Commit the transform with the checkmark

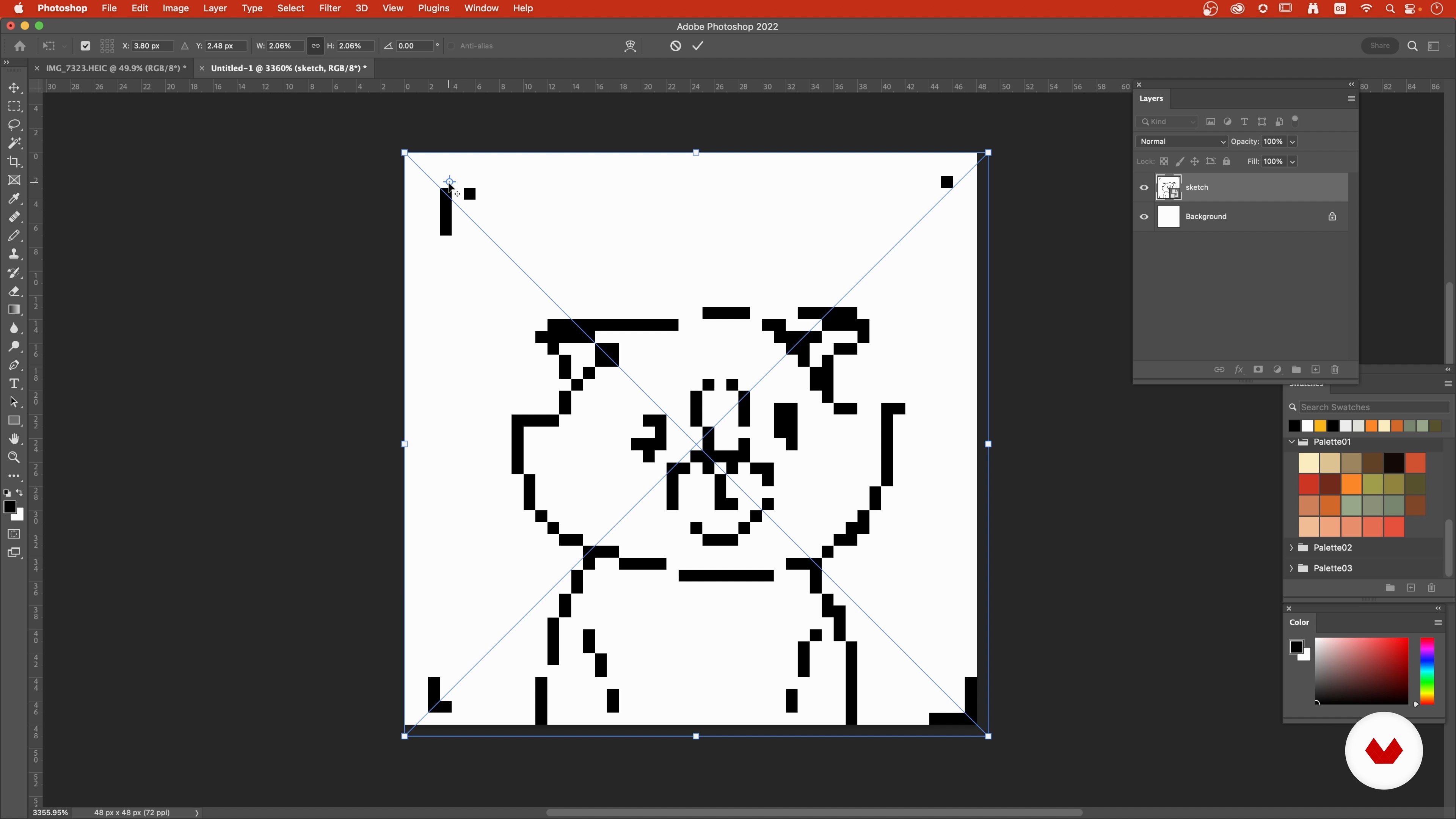(698, 46)
